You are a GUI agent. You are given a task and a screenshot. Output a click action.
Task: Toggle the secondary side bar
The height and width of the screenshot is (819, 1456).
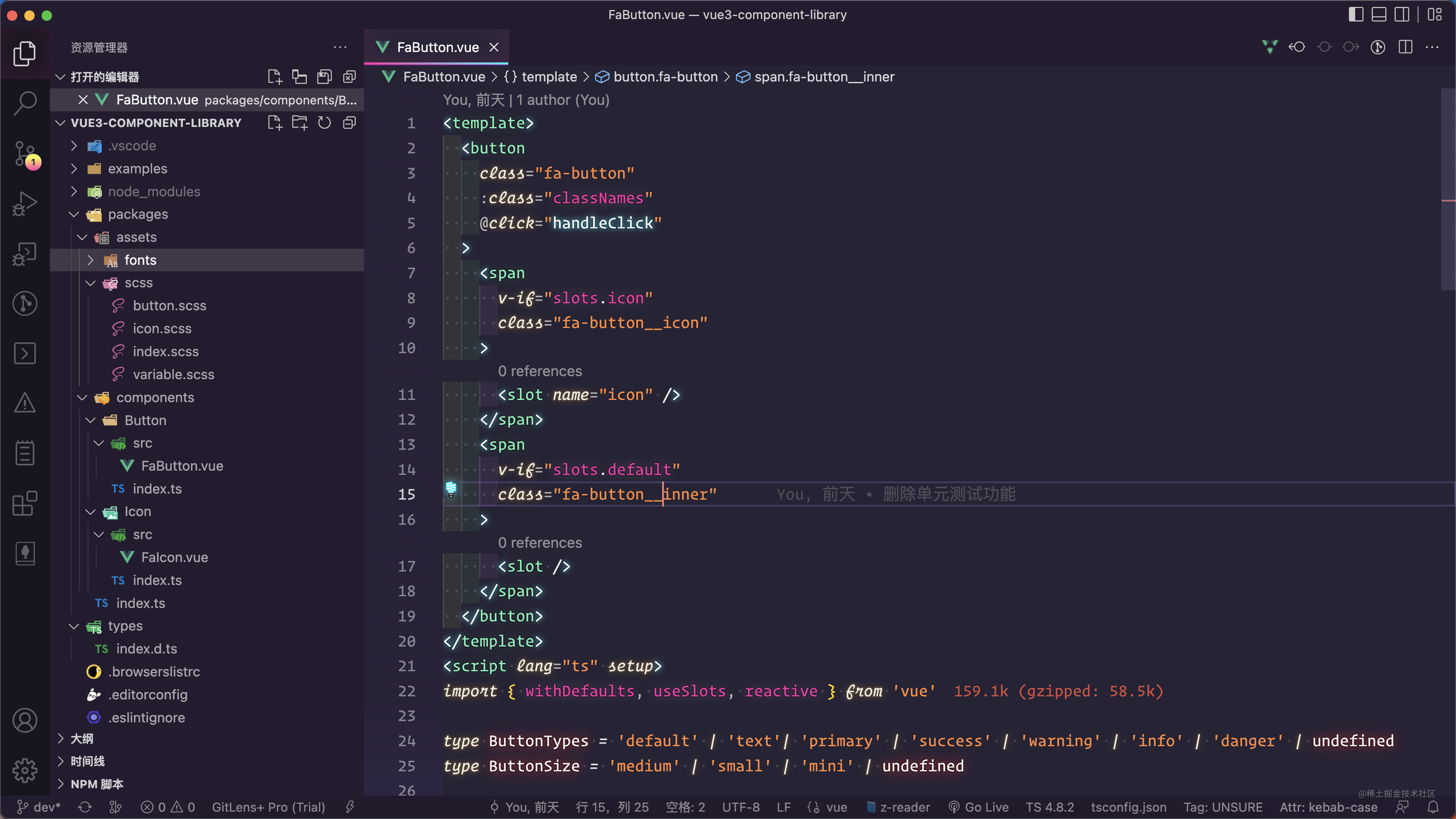click(x=1402, y=15)
